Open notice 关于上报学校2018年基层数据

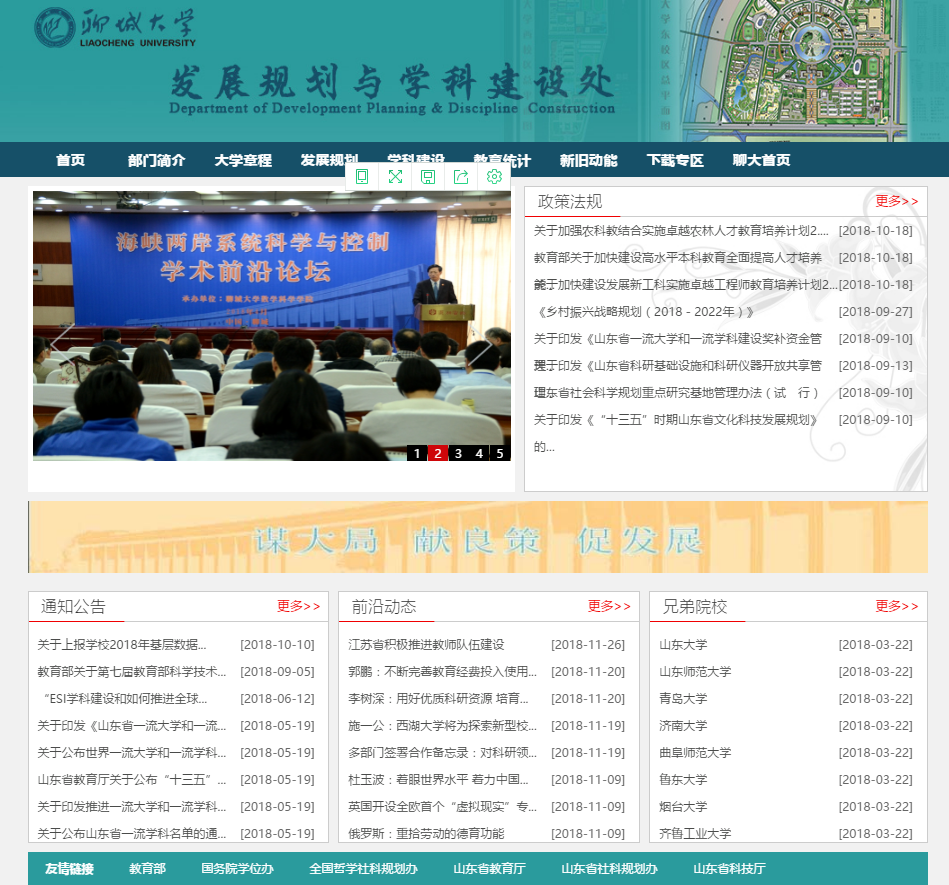click(122, 645)
